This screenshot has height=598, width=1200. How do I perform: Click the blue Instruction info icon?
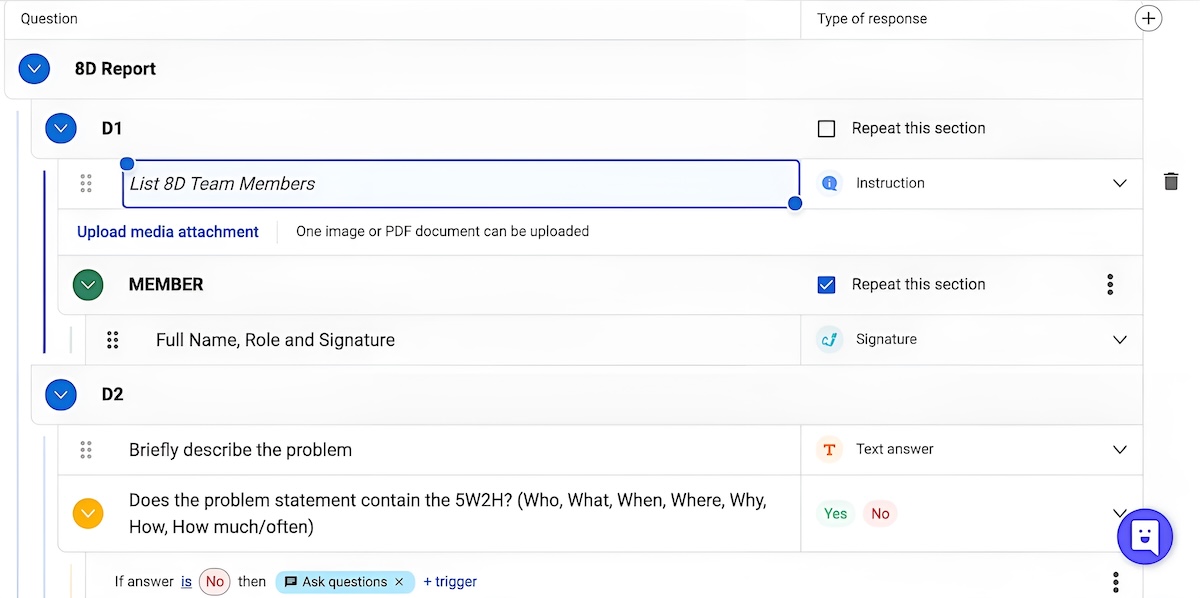tap(829, 183)
